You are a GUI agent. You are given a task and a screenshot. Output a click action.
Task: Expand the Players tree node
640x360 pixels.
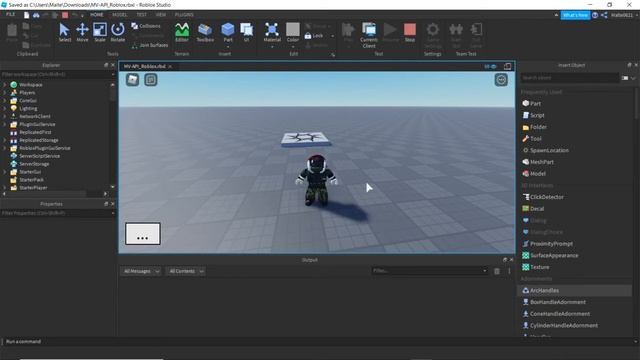point(4,93)
